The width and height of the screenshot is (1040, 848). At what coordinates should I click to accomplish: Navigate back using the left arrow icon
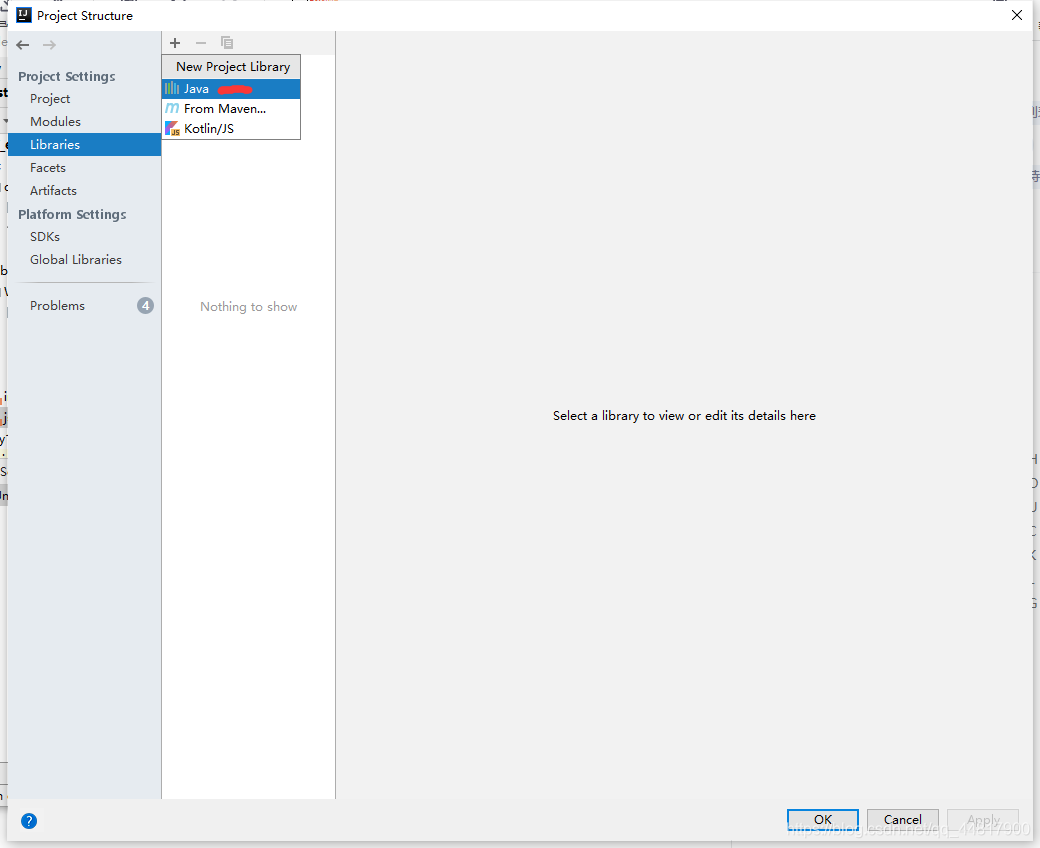22,44
